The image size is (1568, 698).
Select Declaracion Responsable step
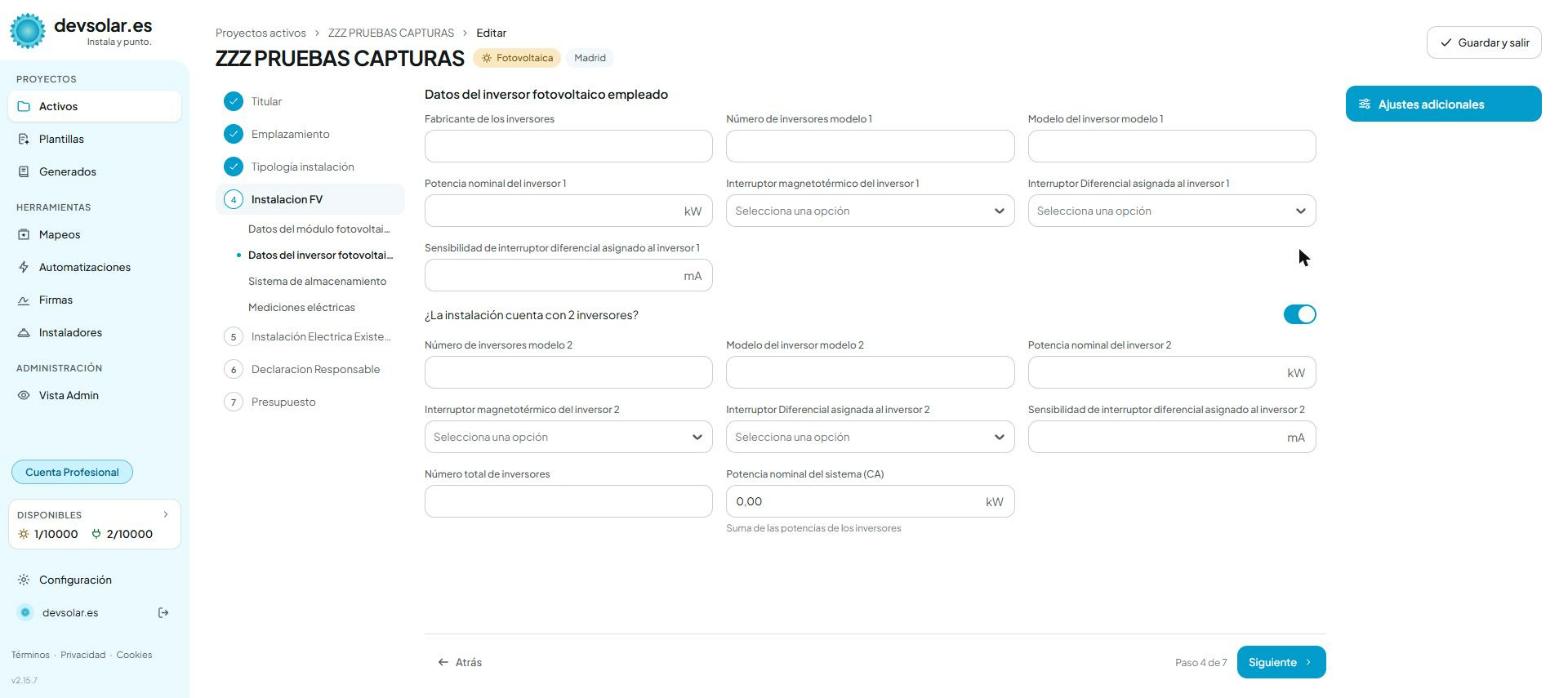point(315,369)
